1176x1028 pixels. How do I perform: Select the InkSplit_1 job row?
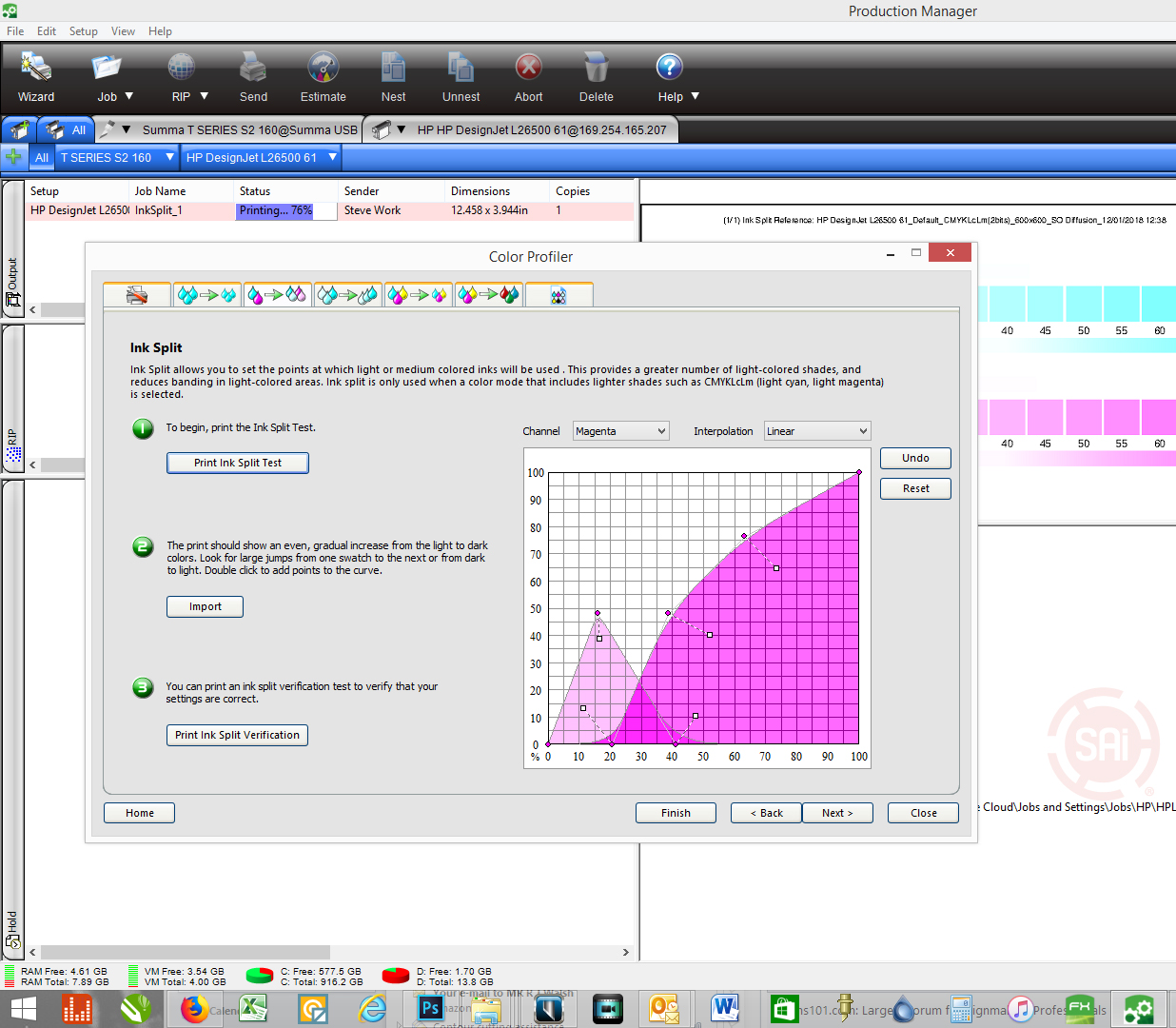(329, 210)
